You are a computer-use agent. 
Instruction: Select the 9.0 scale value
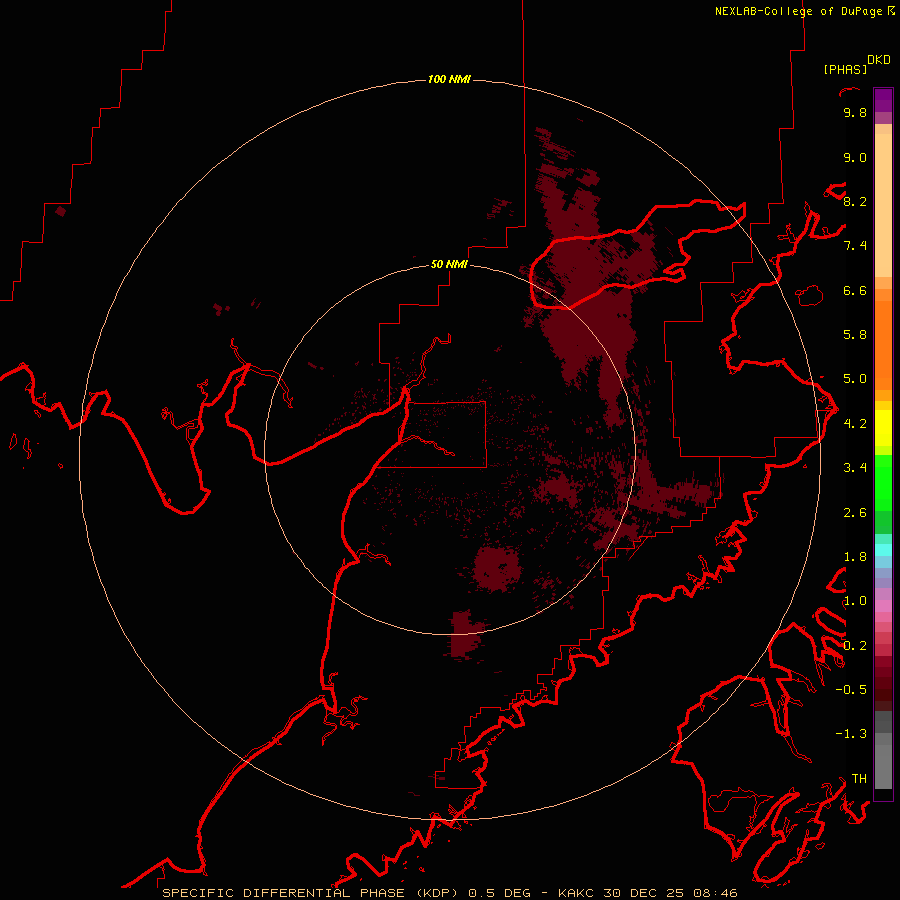pyautogui.click(x=855, y=157)
